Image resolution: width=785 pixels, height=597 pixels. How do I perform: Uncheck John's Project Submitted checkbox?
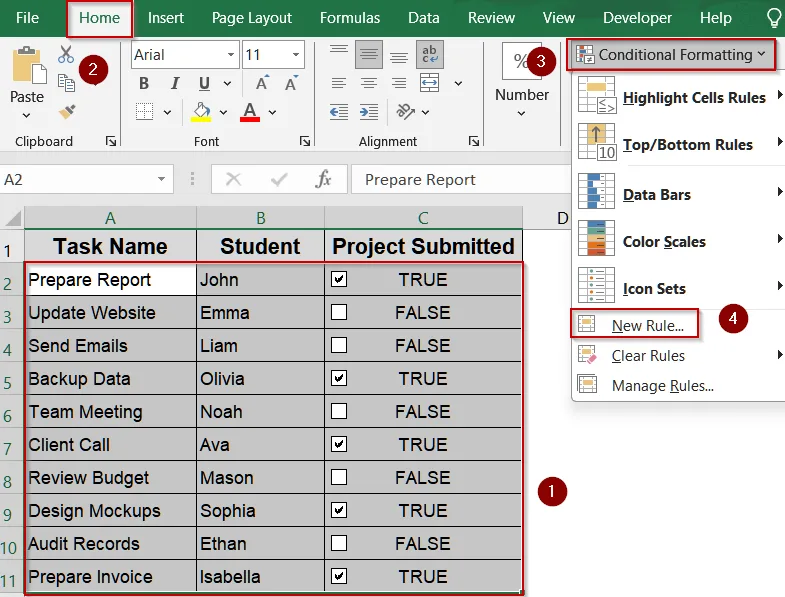coord(339,279)
